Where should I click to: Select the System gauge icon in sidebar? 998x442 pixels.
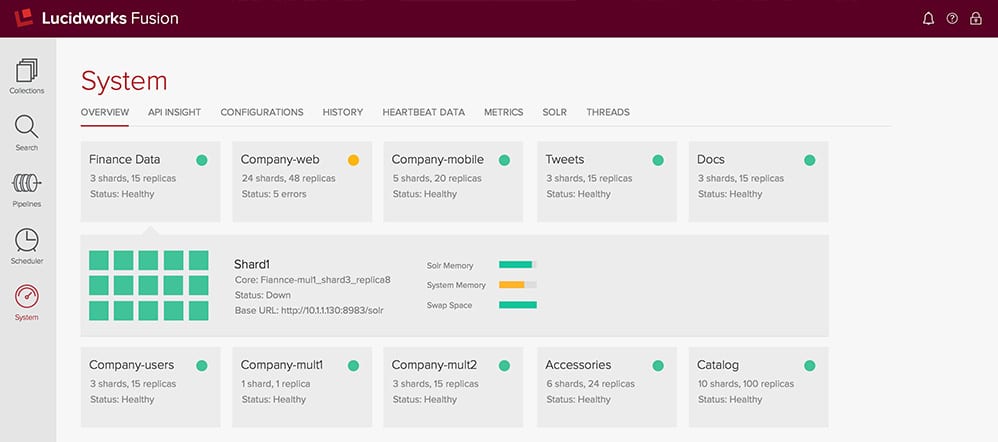[27, 296]
